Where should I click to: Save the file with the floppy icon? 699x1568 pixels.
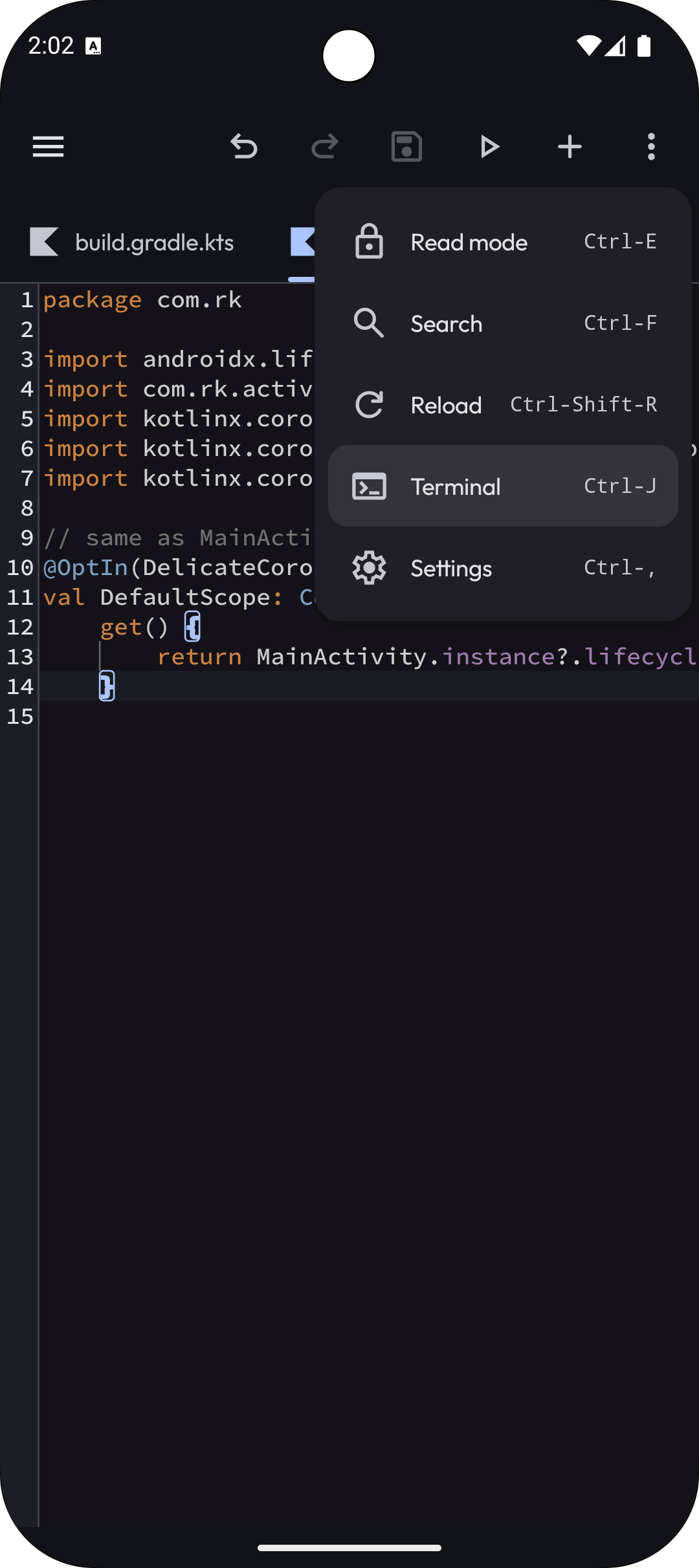[x=406, y=147]
